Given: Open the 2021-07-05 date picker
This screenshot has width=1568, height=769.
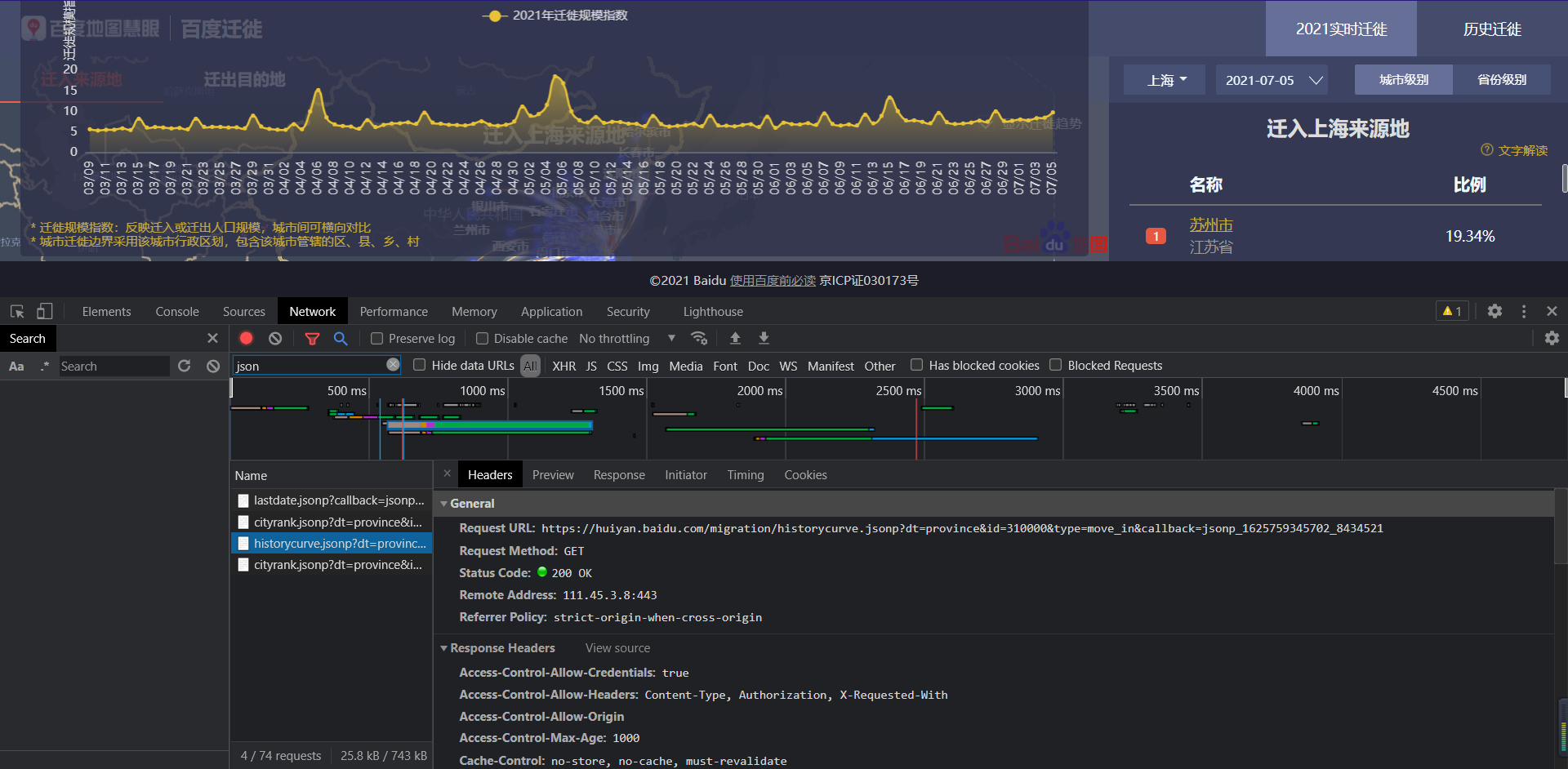Looking at the screenshot, I should click(x=1272, y=80).
